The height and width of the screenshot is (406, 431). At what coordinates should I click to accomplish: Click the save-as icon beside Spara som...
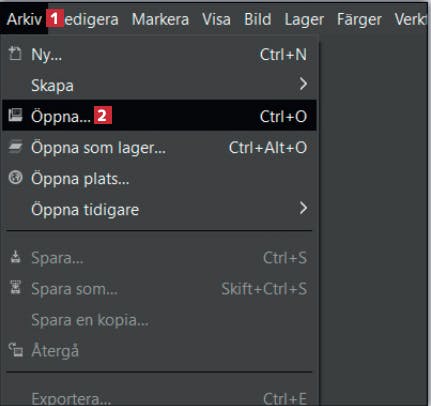(15, 288)
